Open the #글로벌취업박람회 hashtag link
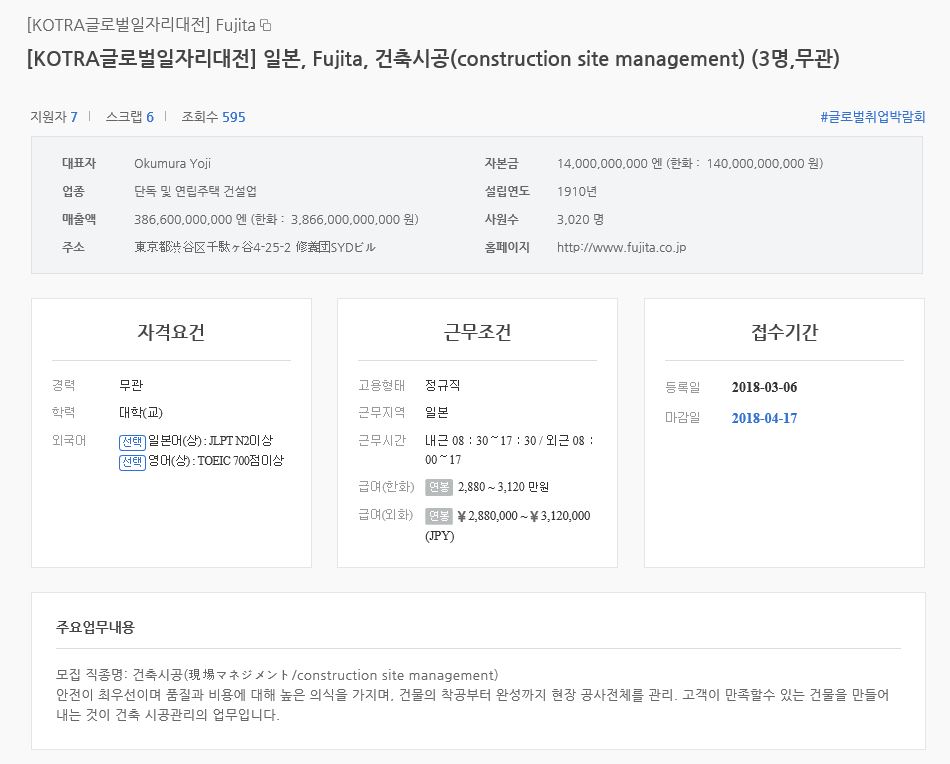This screenshot has width=950, height=764. click(872, 117)
